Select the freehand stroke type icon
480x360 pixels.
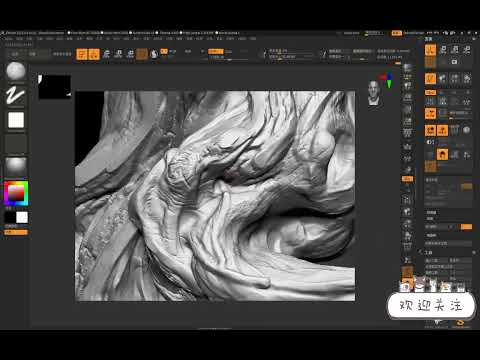tap(16, 95)
